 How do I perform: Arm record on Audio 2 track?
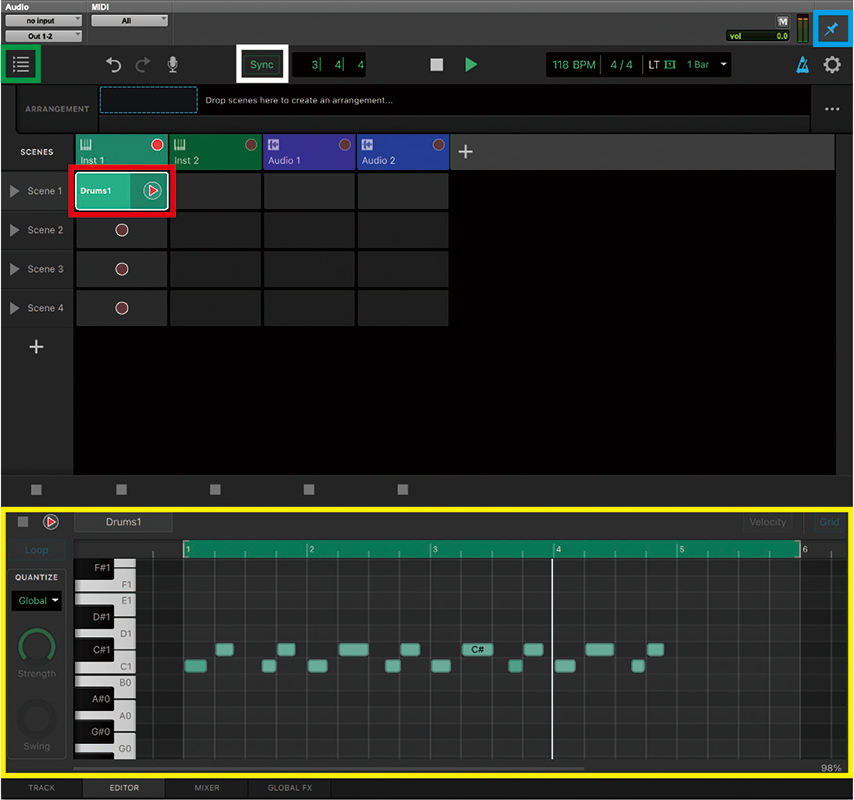point(438,145)
